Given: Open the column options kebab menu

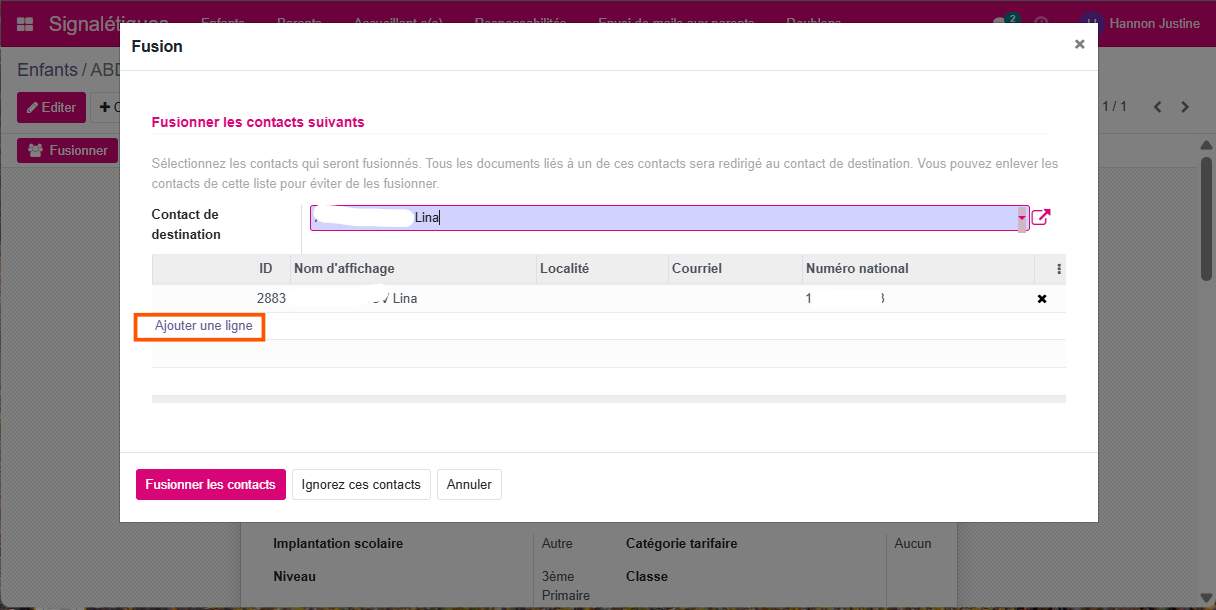Looking at the screenshot, I should pos(1059,269).
